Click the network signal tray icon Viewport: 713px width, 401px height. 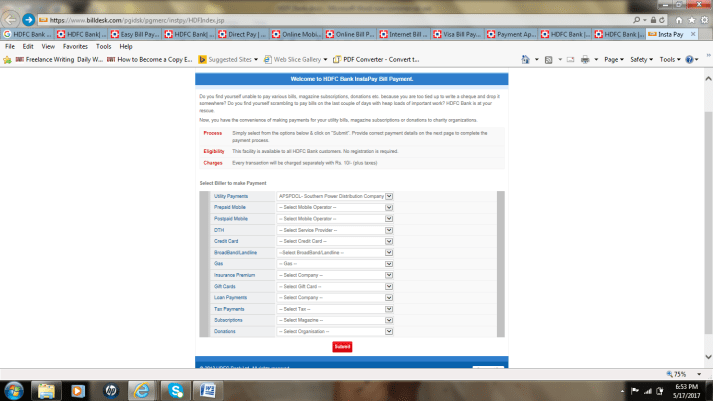tap(648, 391)
